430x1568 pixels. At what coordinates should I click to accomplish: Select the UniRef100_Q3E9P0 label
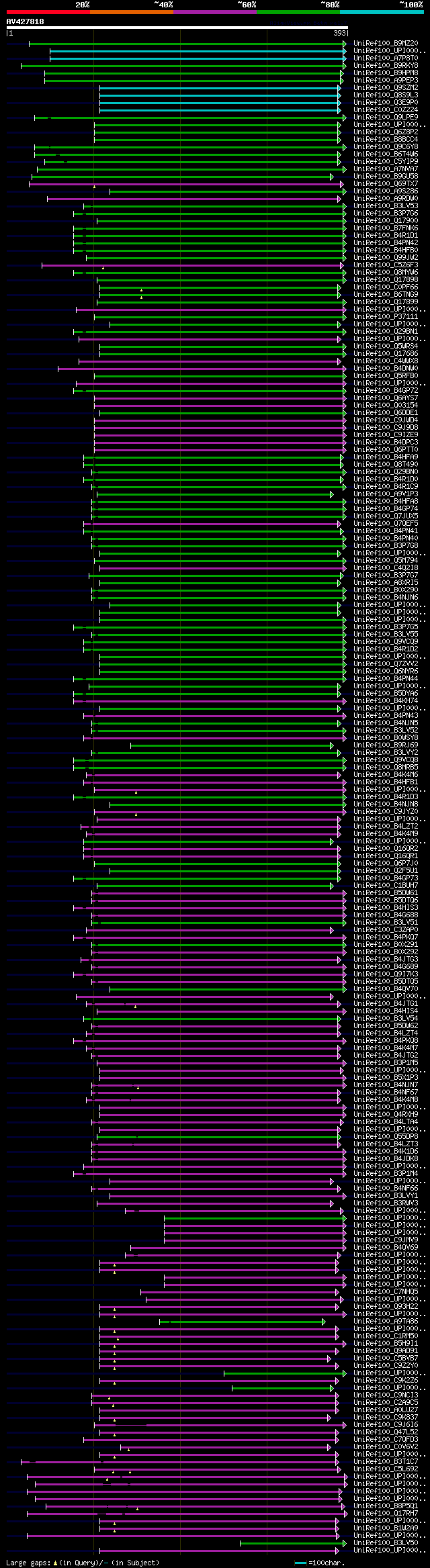pyautogui.click(x=386, y=103)
